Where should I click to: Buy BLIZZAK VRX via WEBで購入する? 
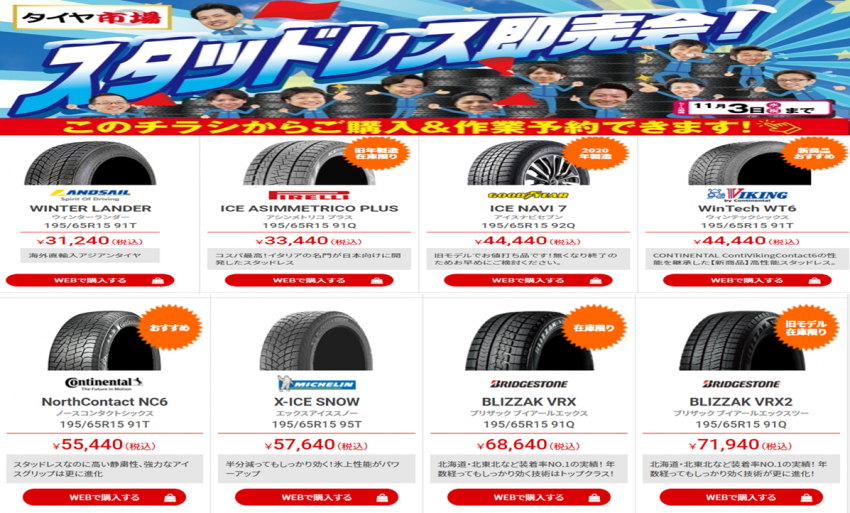tap(529, 497)
